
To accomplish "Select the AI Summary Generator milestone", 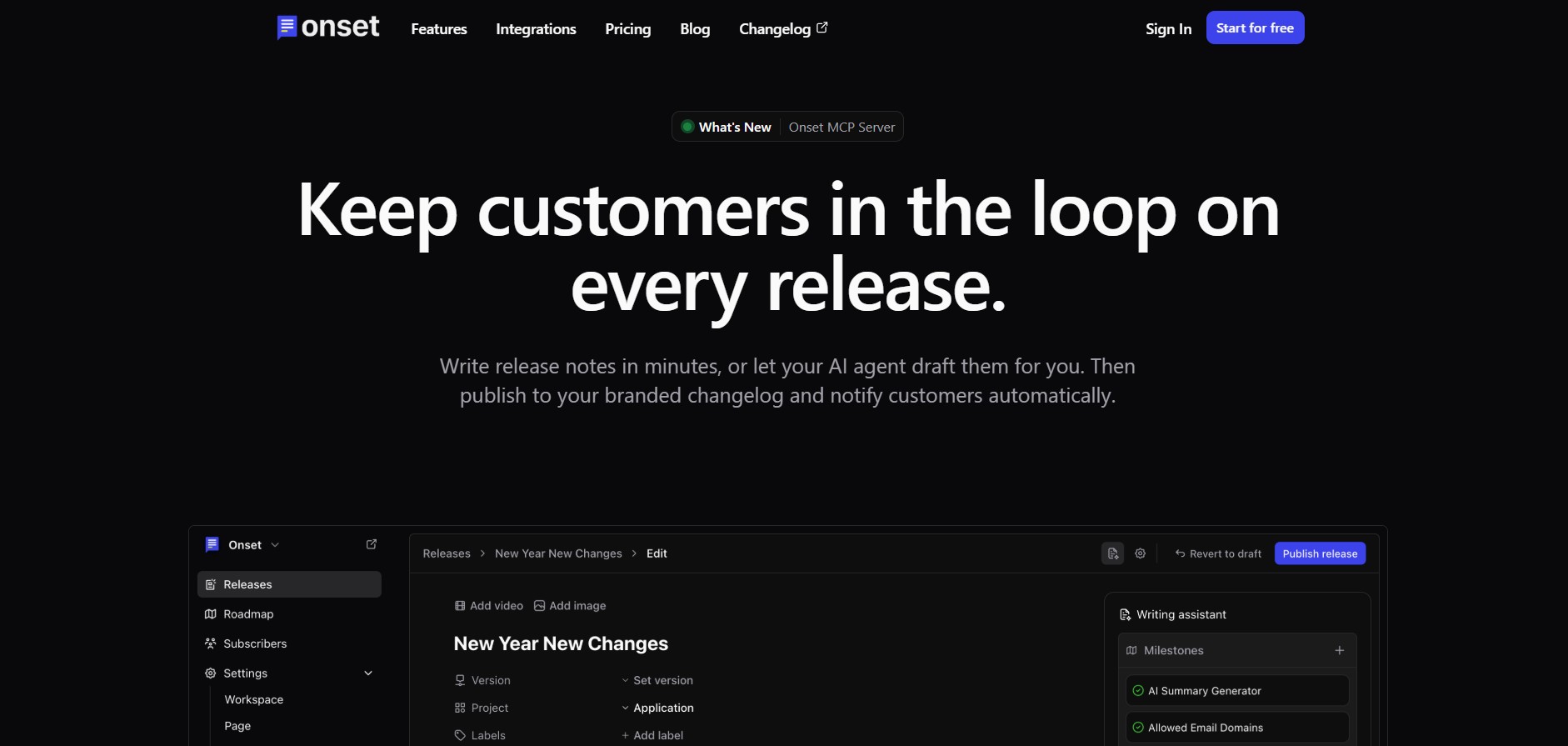I will click(x=1237, y=691).
